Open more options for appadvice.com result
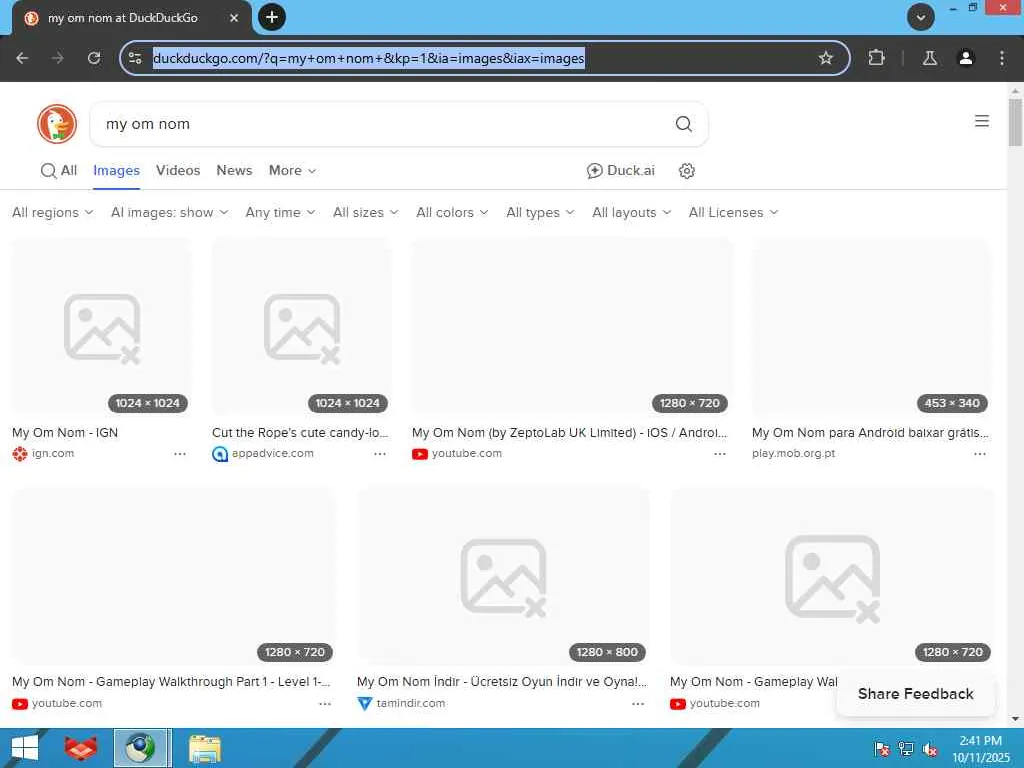Image resolution: width=1024 pixels, height=768 pixels. [x=380, y=453]
